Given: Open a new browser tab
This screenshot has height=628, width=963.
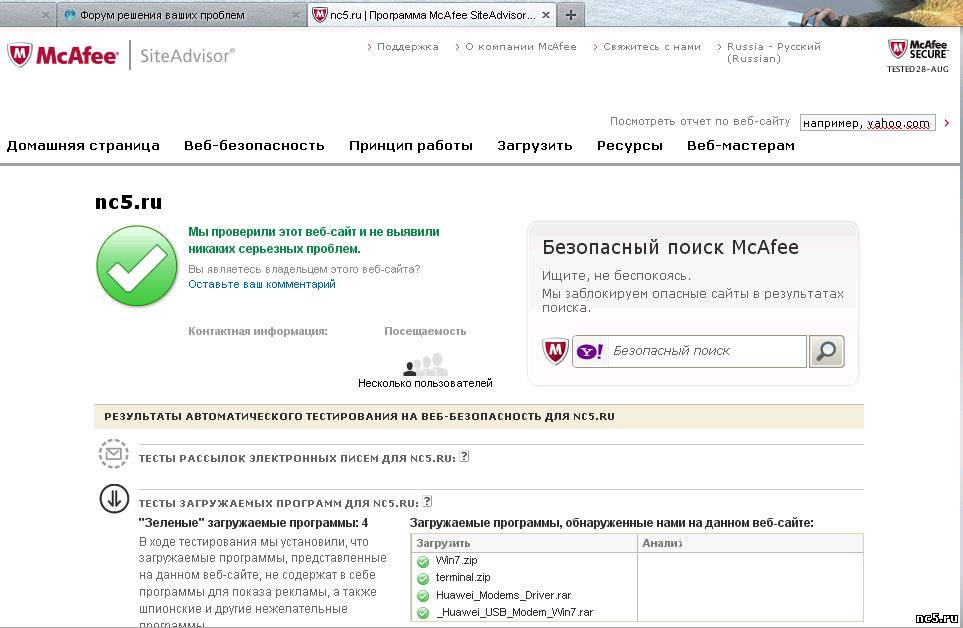Looking at the screenshot, I should point(571,15).
